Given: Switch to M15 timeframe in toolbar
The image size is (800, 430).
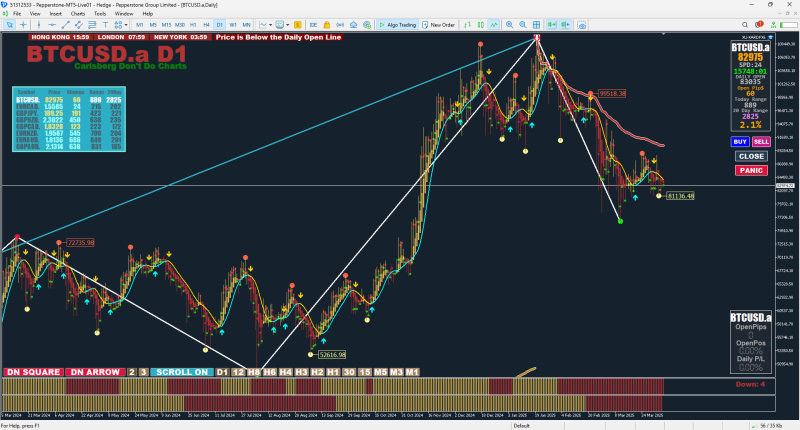Looking at the screenshot, I should [166, 24].
